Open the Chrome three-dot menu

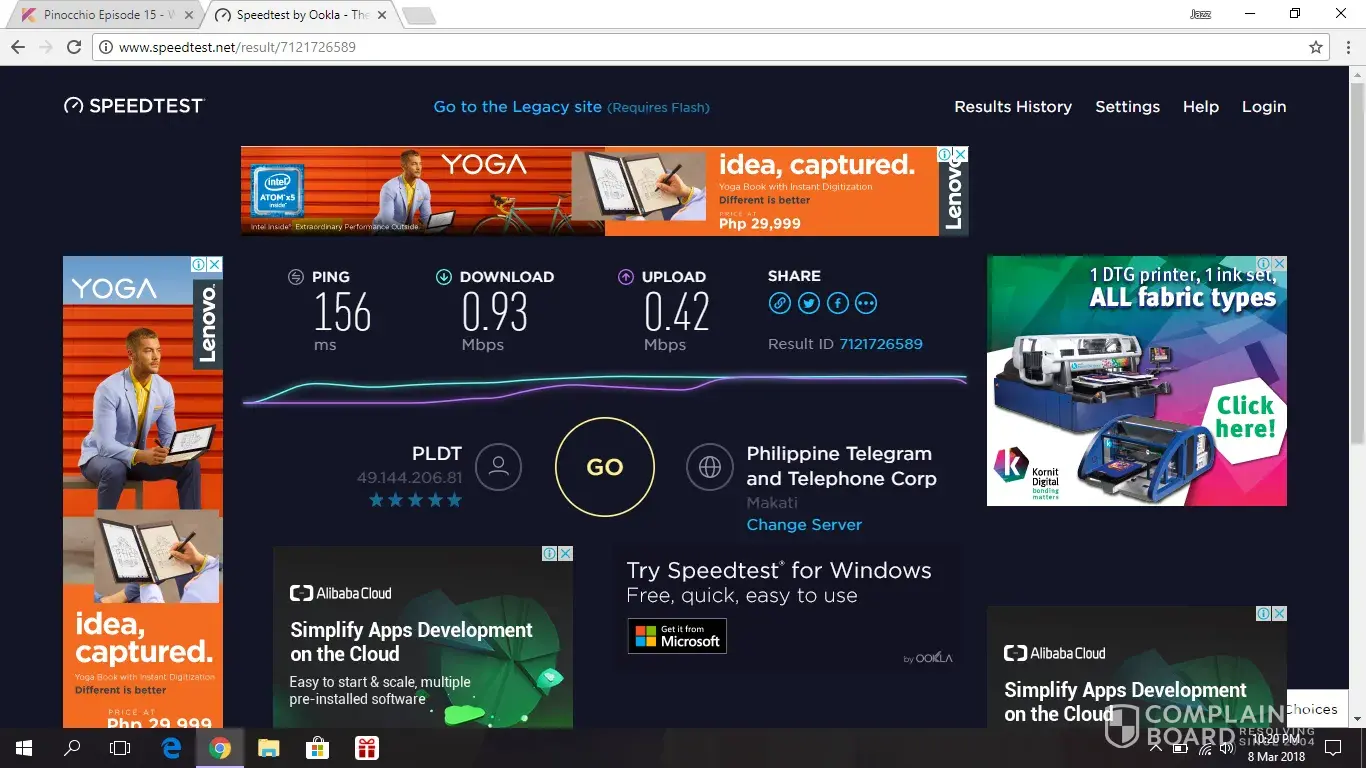1346,47
